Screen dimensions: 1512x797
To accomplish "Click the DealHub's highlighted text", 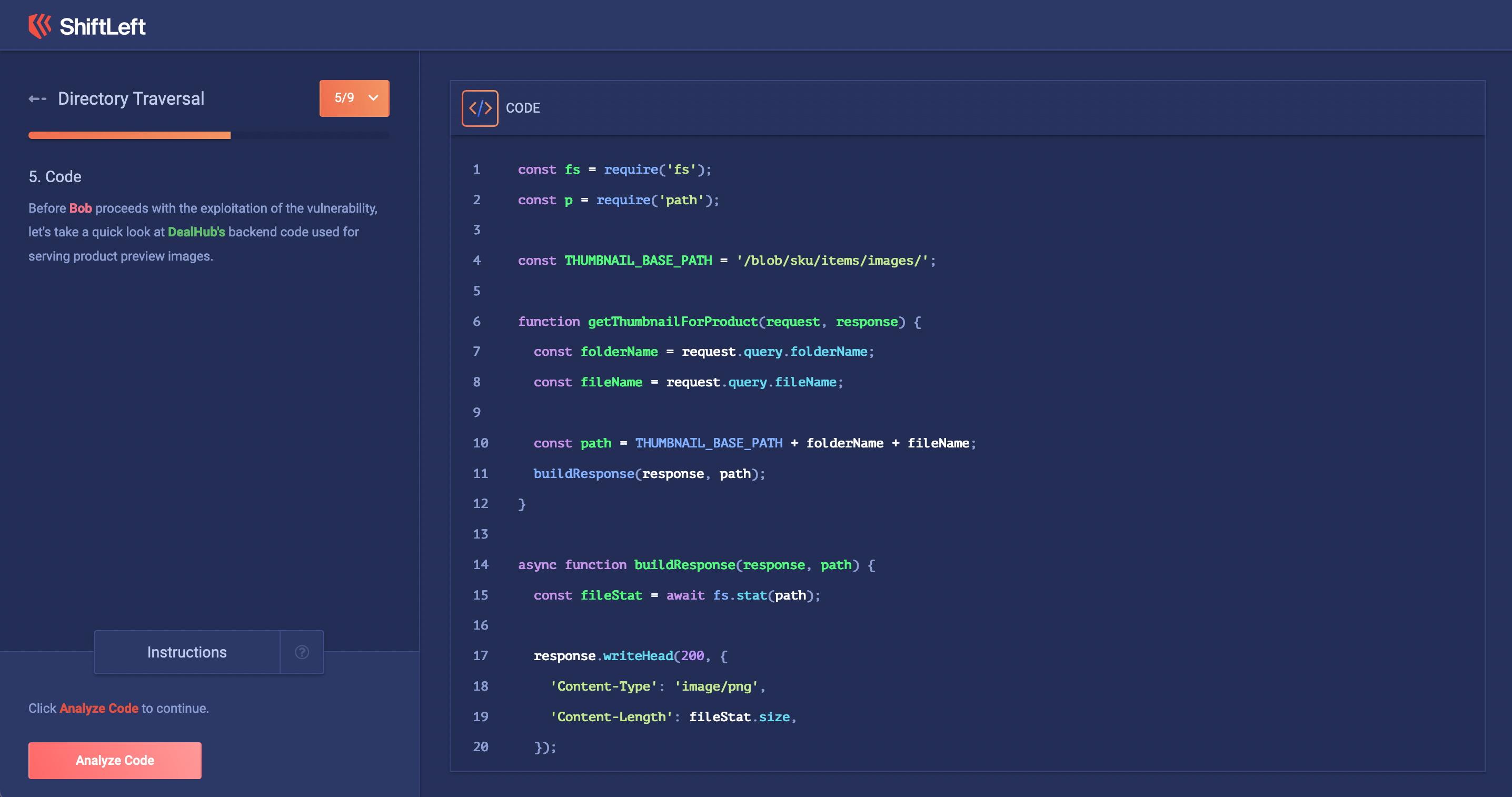I will point(196,232).
